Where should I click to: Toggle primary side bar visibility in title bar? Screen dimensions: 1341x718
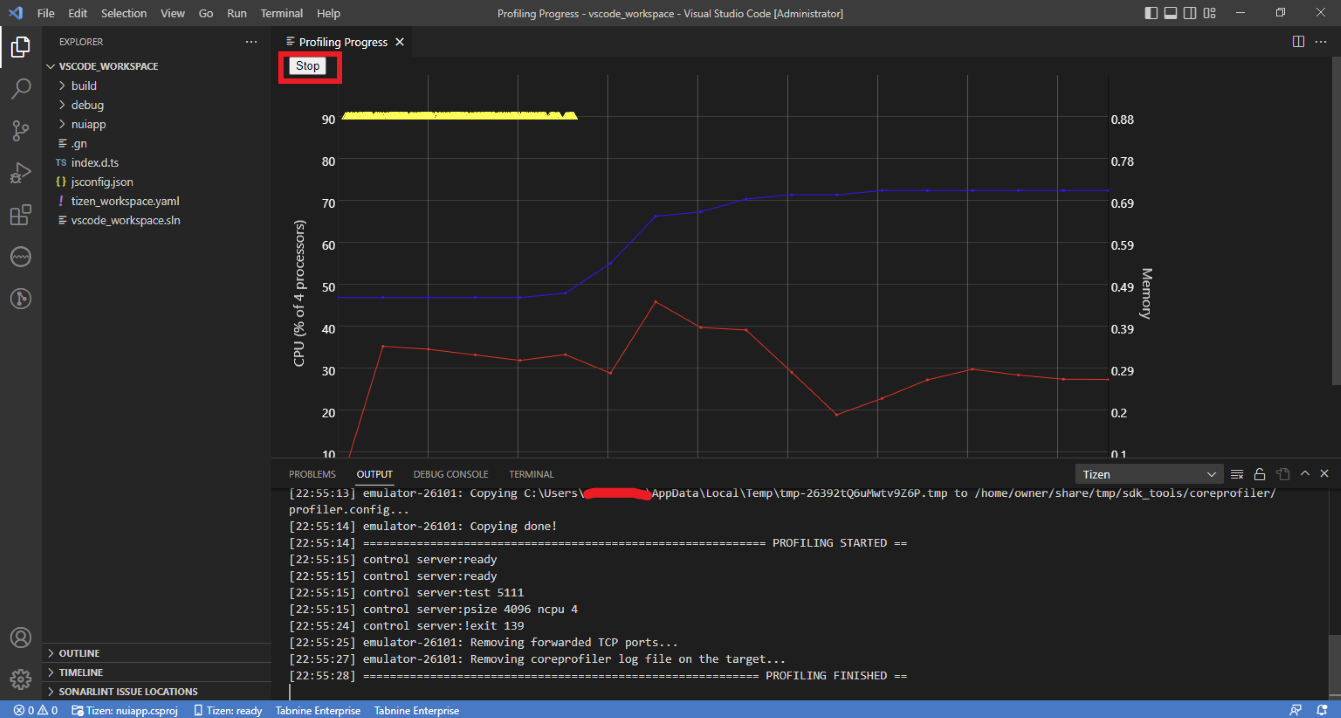tap(1152, 13)
